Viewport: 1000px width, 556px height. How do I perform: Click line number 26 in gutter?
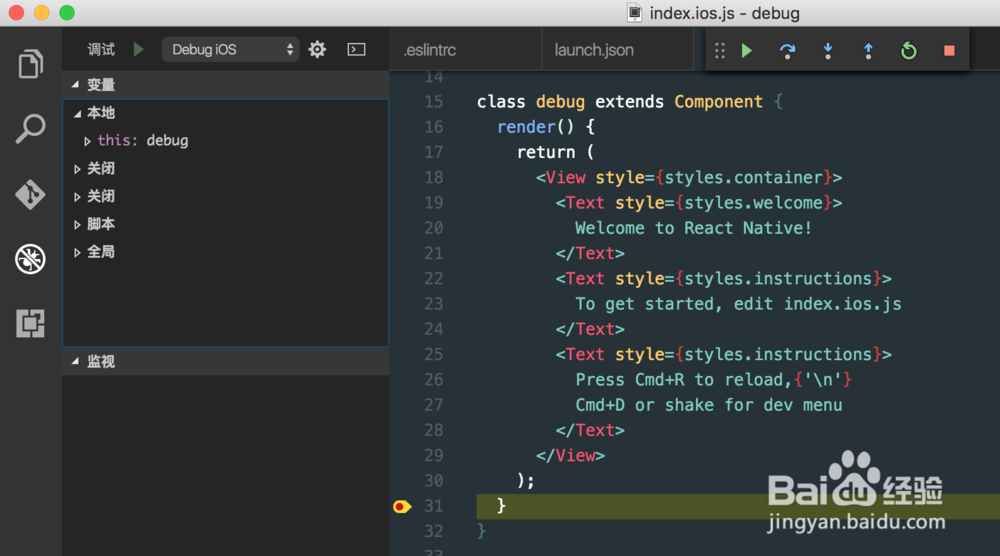434,379
